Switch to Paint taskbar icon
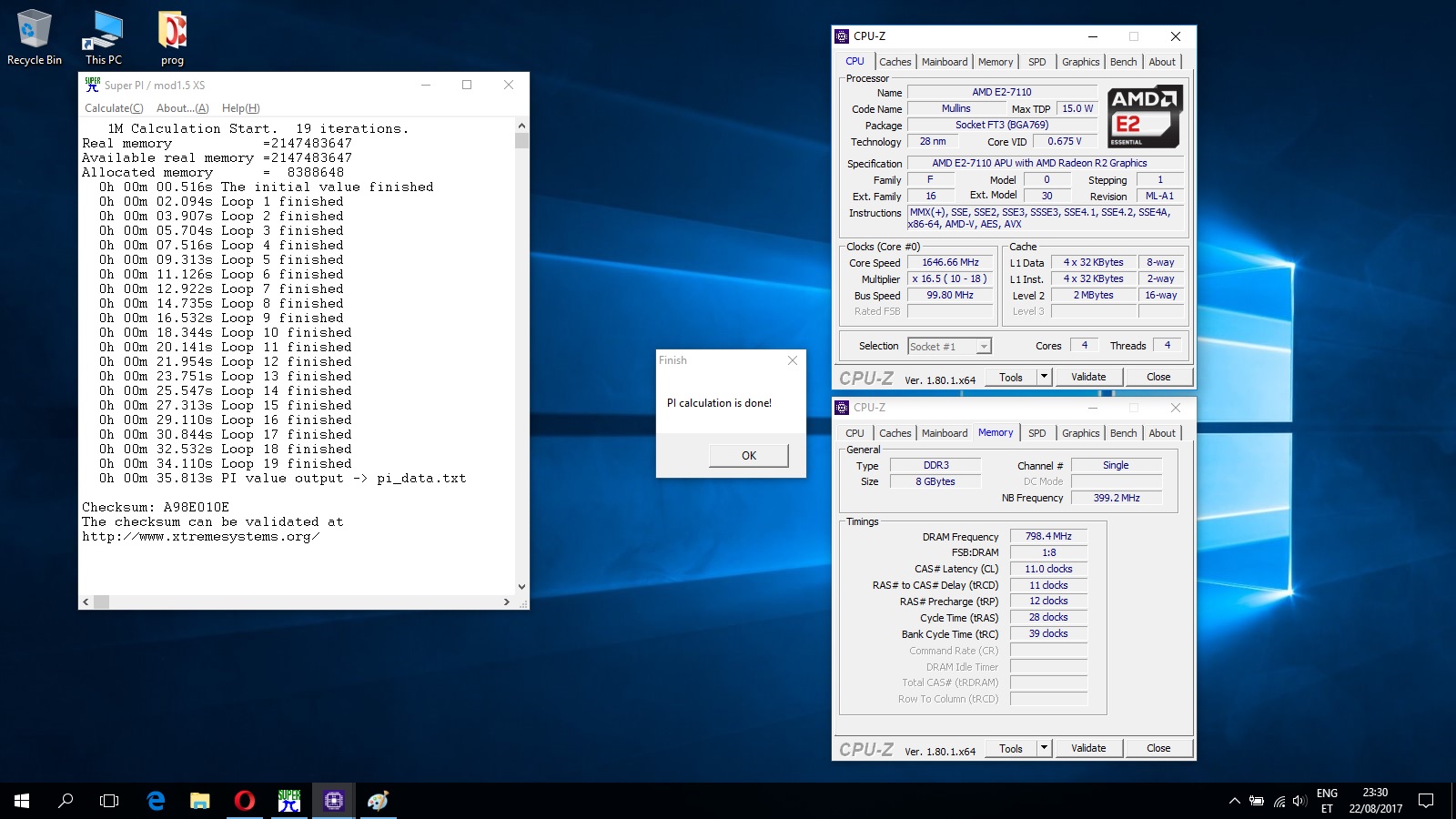The image size is (1456, 819). tap(378, 801)
